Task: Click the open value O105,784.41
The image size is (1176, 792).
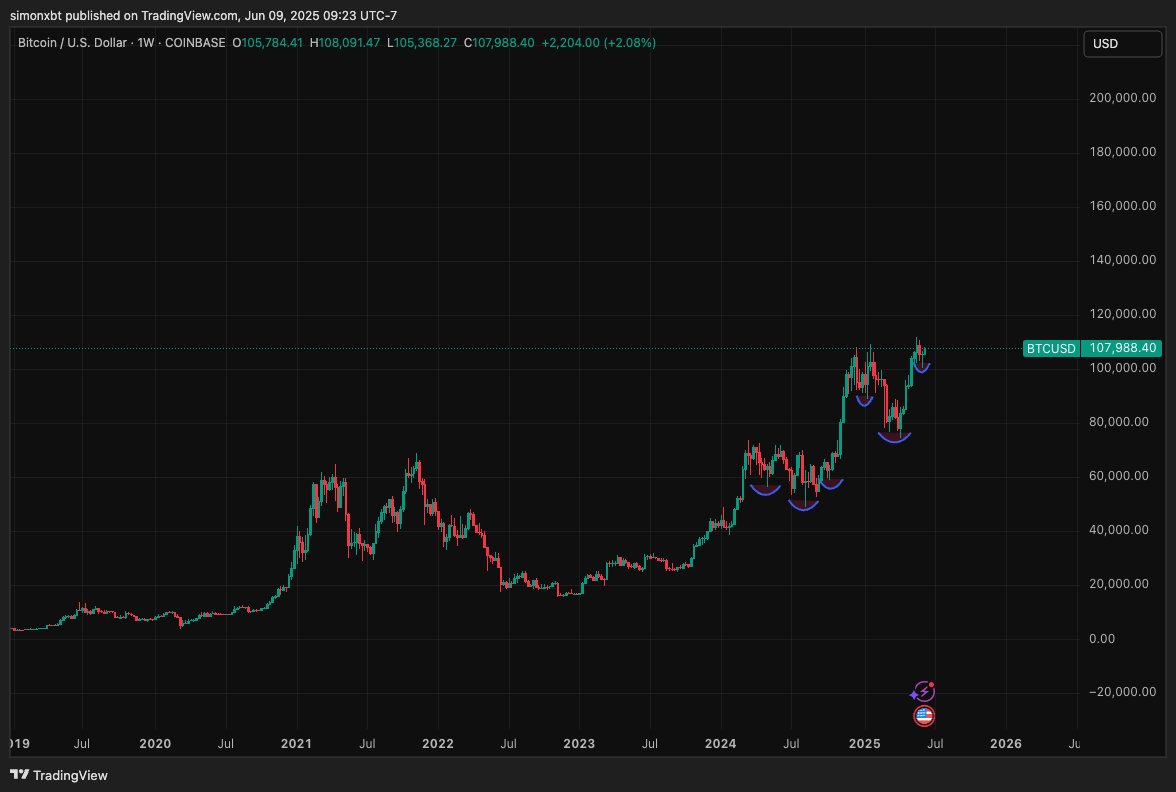Action: (268, 43)
